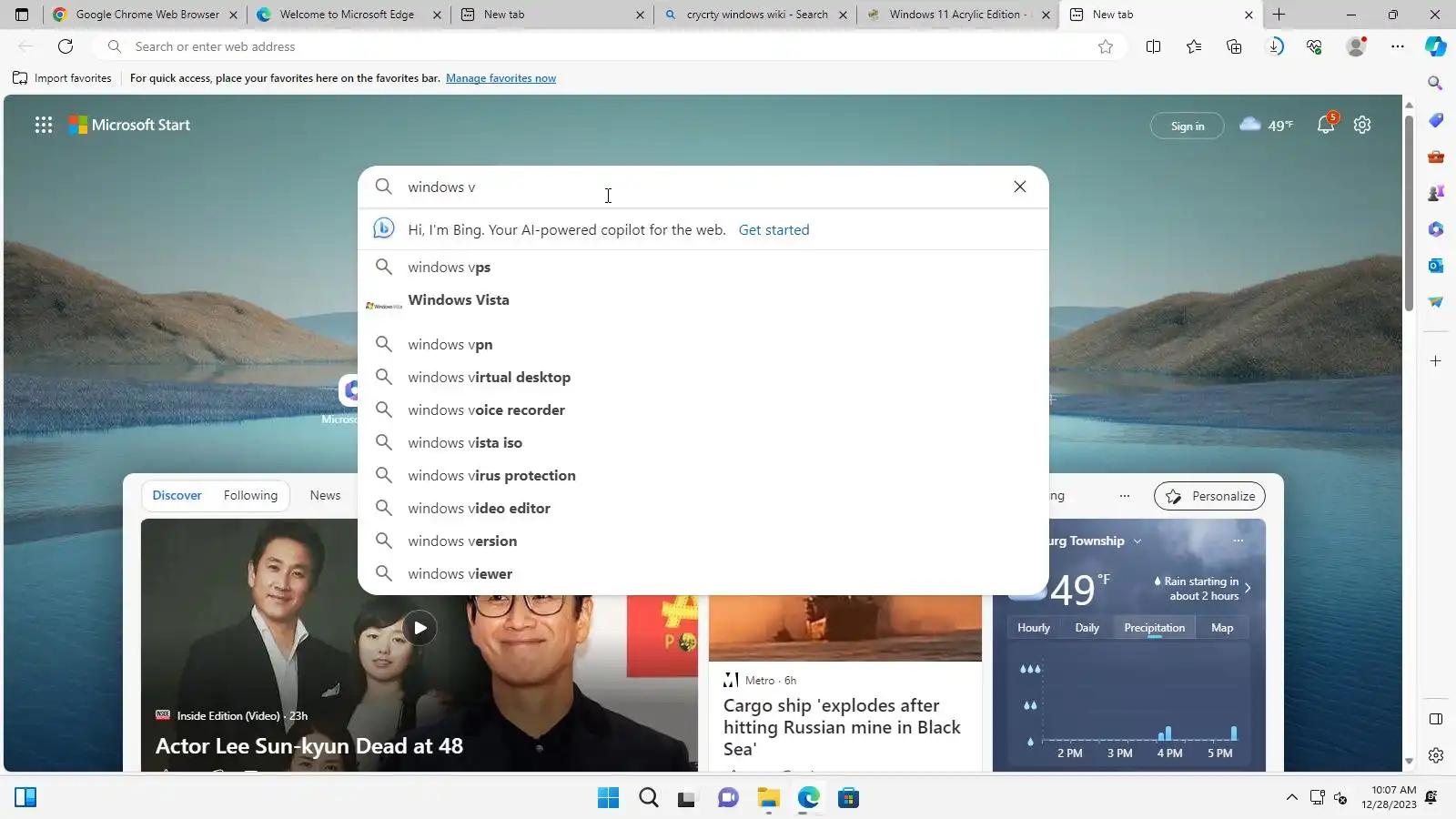Open weather card more options menu
Image resolution: width=1456 pixels, height=819 pixels.
click(1238, 541)
